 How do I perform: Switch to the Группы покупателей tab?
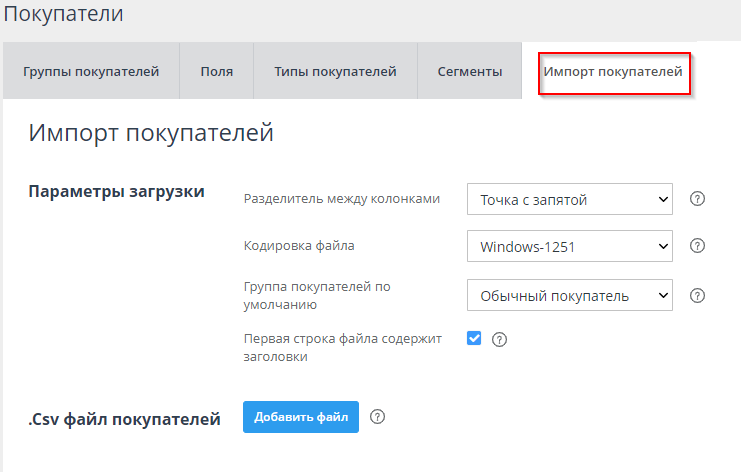tap(91, 71)
